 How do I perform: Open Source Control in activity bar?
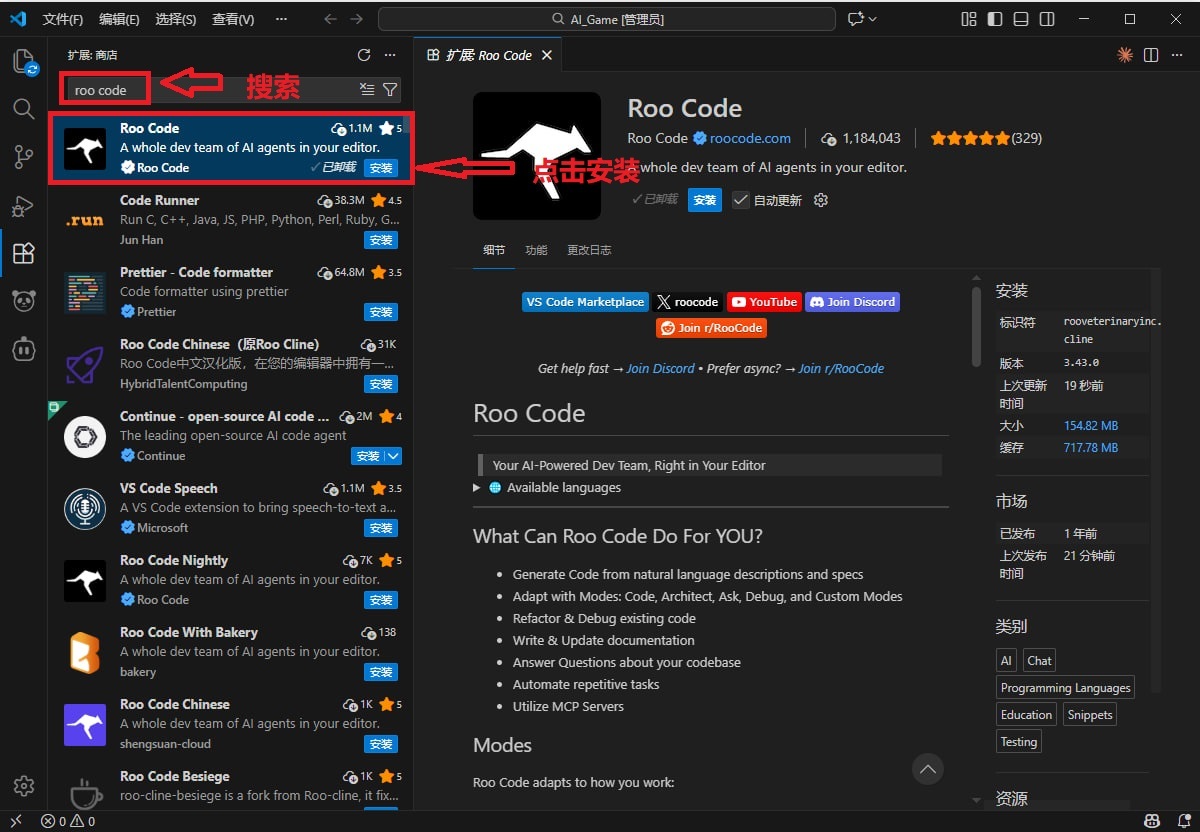pyautogui.click(x=23, y=156)
